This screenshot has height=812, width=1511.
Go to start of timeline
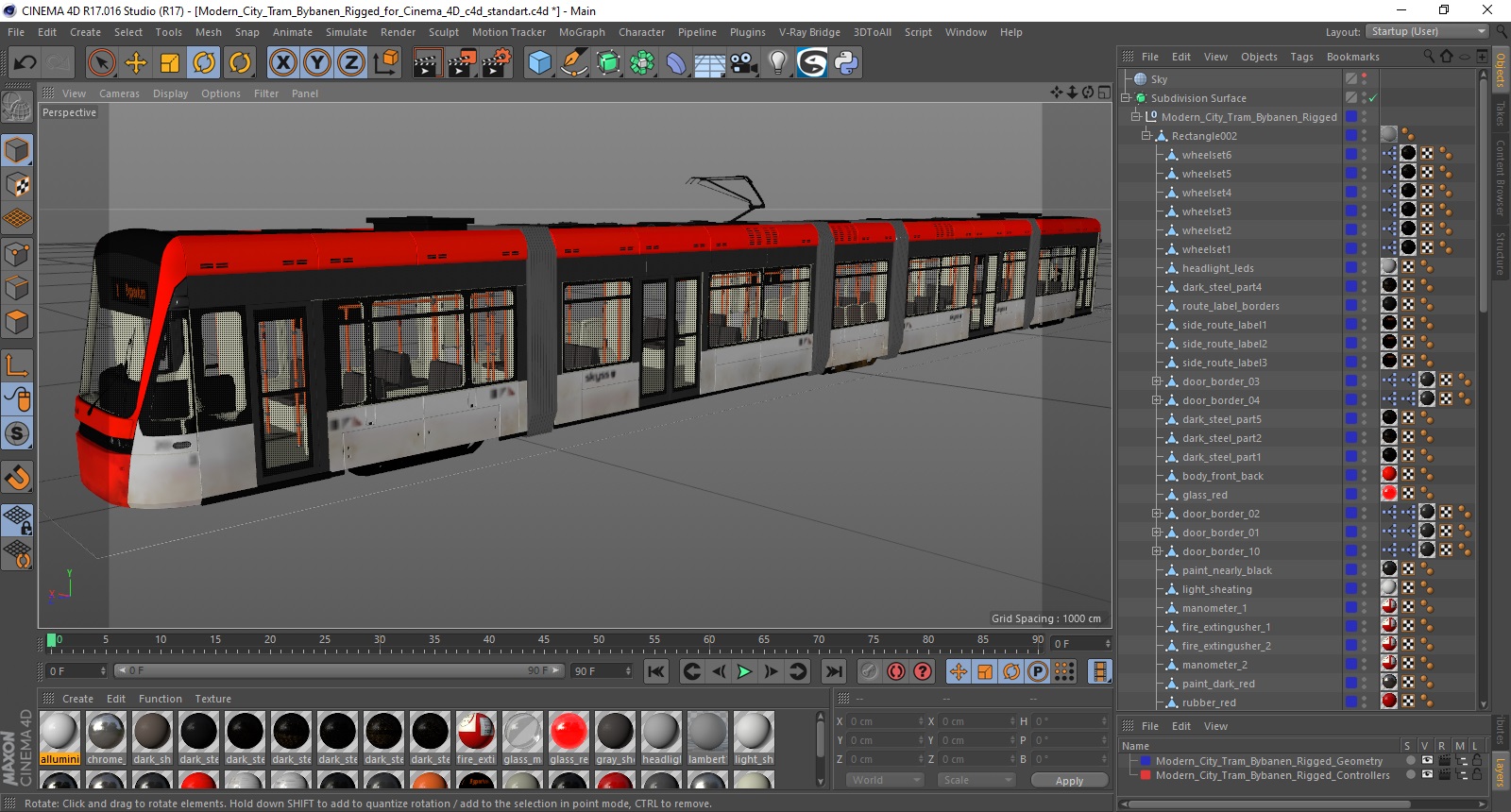pyautogui.click(x=656, y=671)
